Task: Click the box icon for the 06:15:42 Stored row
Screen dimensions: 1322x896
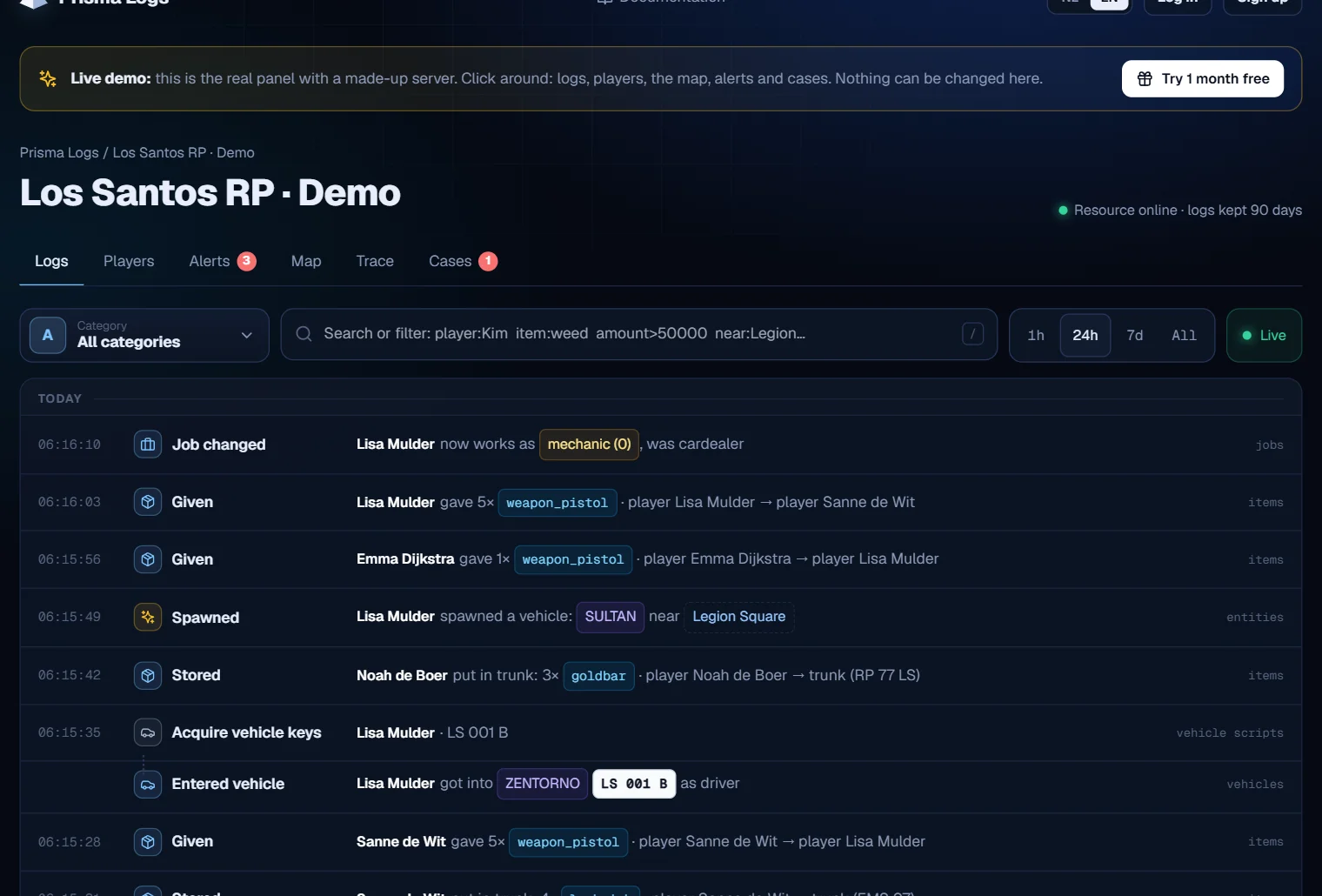Action: pos(148,675)
